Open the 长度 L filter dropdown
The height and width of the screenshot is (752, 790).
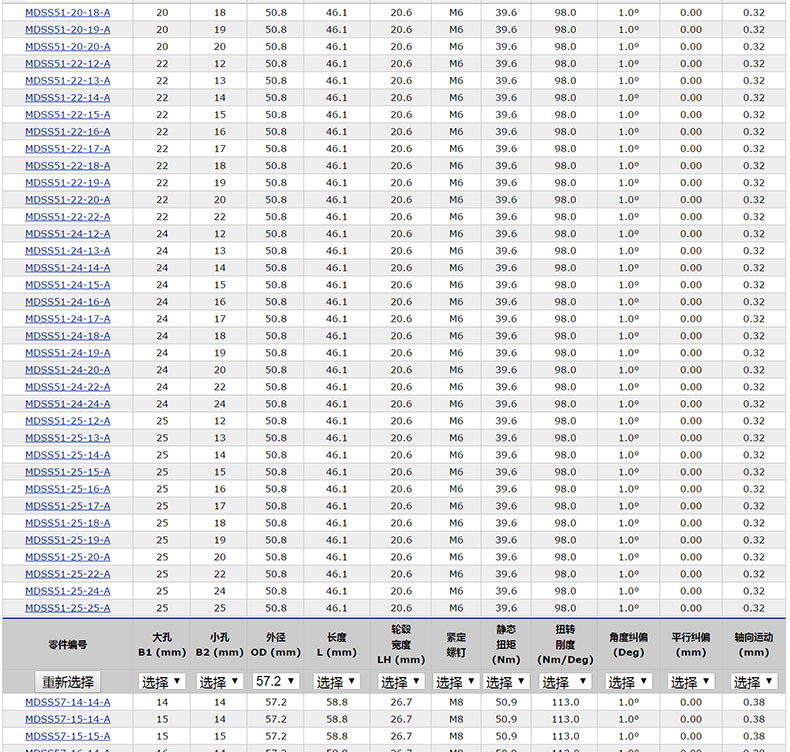point(337,682)
